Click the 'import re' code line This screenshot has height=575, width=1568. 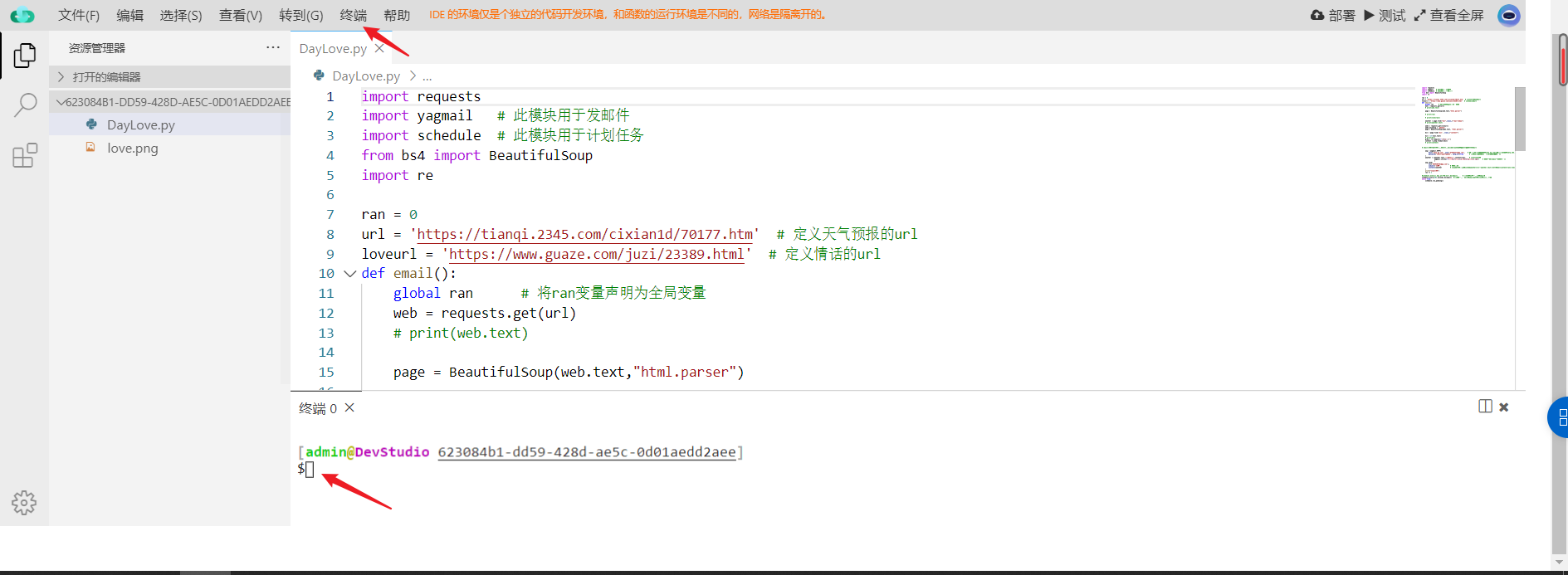point(397,175)
